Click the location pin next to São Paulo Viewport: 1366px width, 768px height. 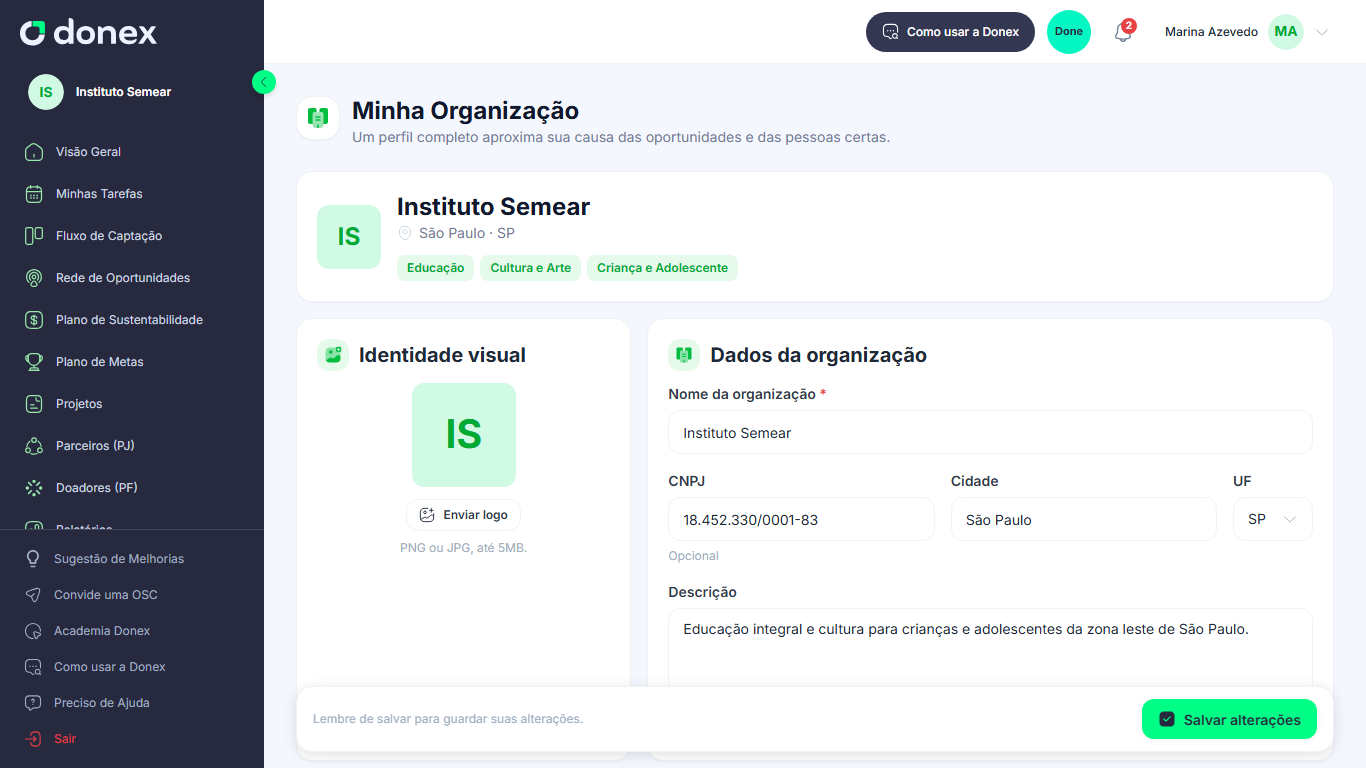pos(405,233)
